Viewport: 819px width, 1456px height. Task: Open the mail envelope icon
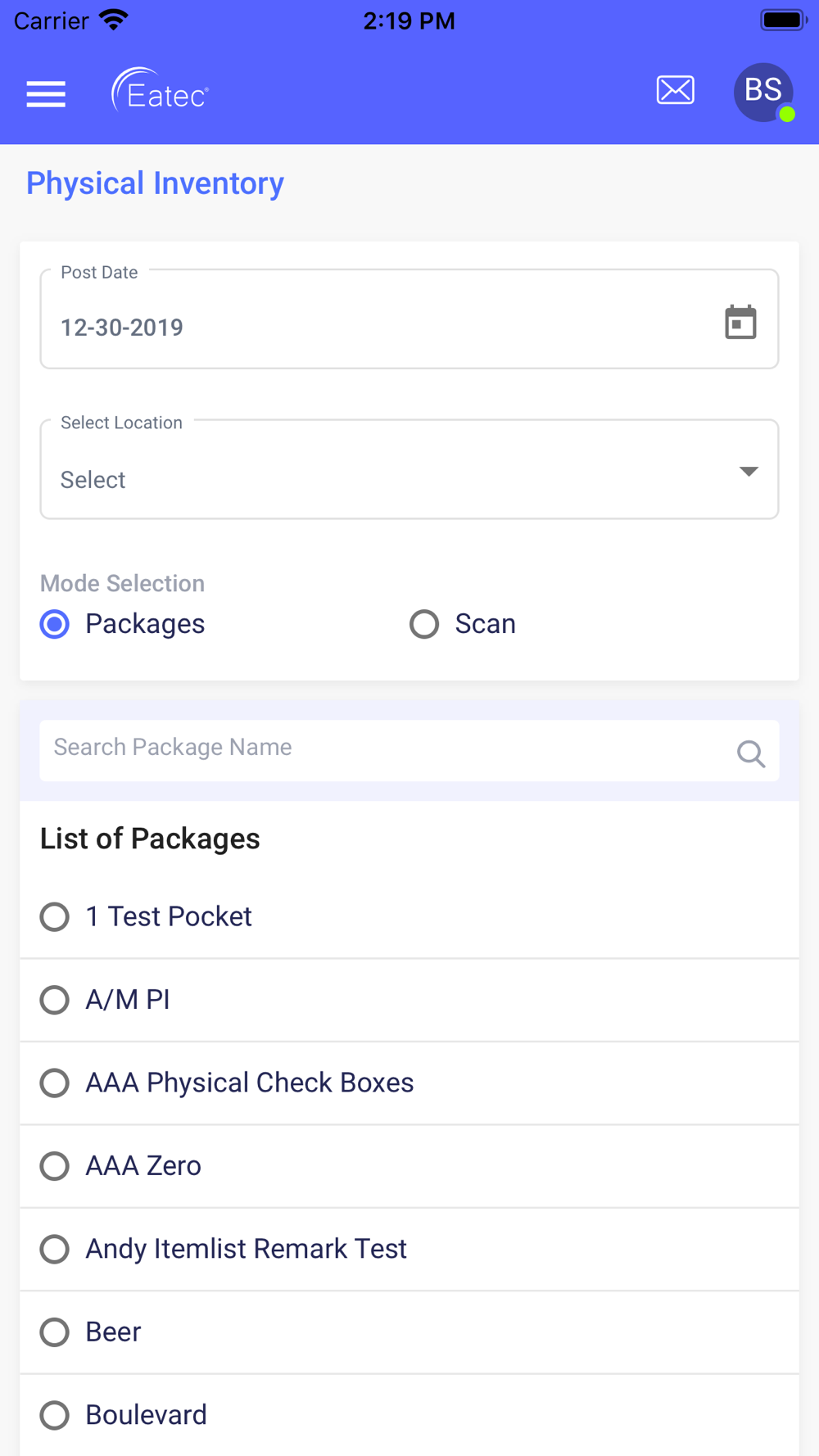676,90
